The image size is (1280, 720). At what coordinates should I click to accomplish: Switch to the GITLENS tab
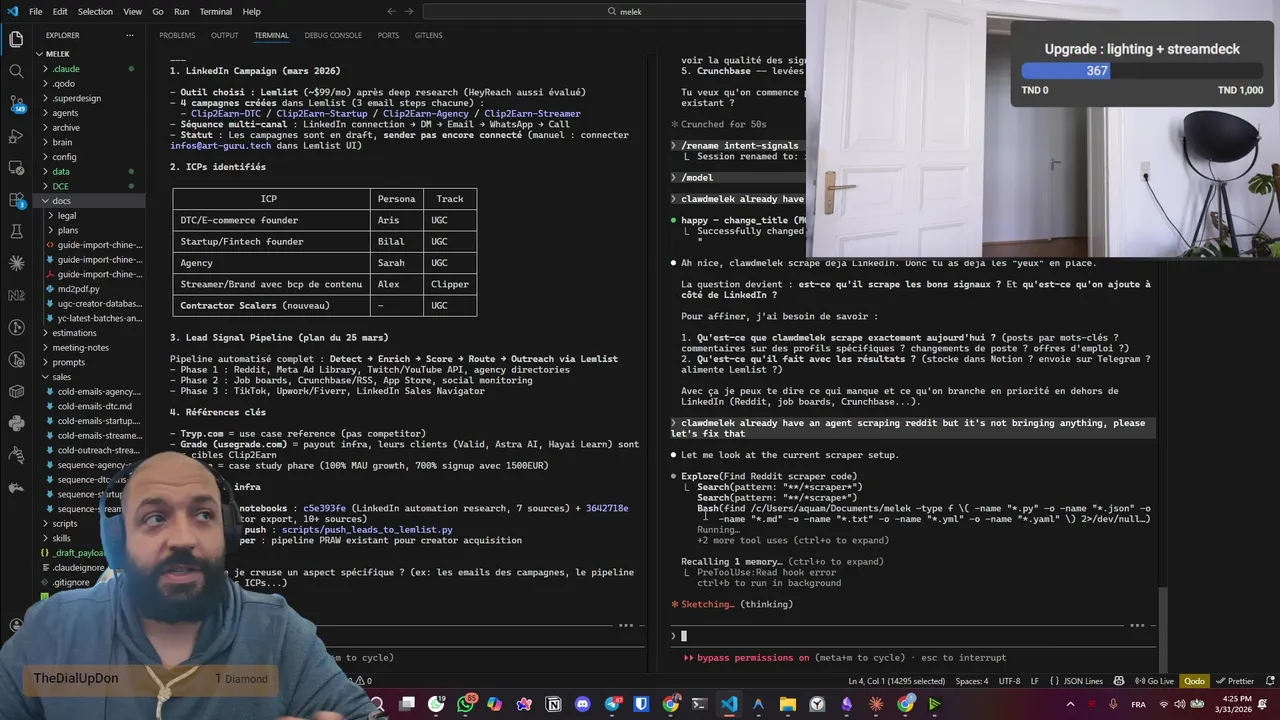428,35
